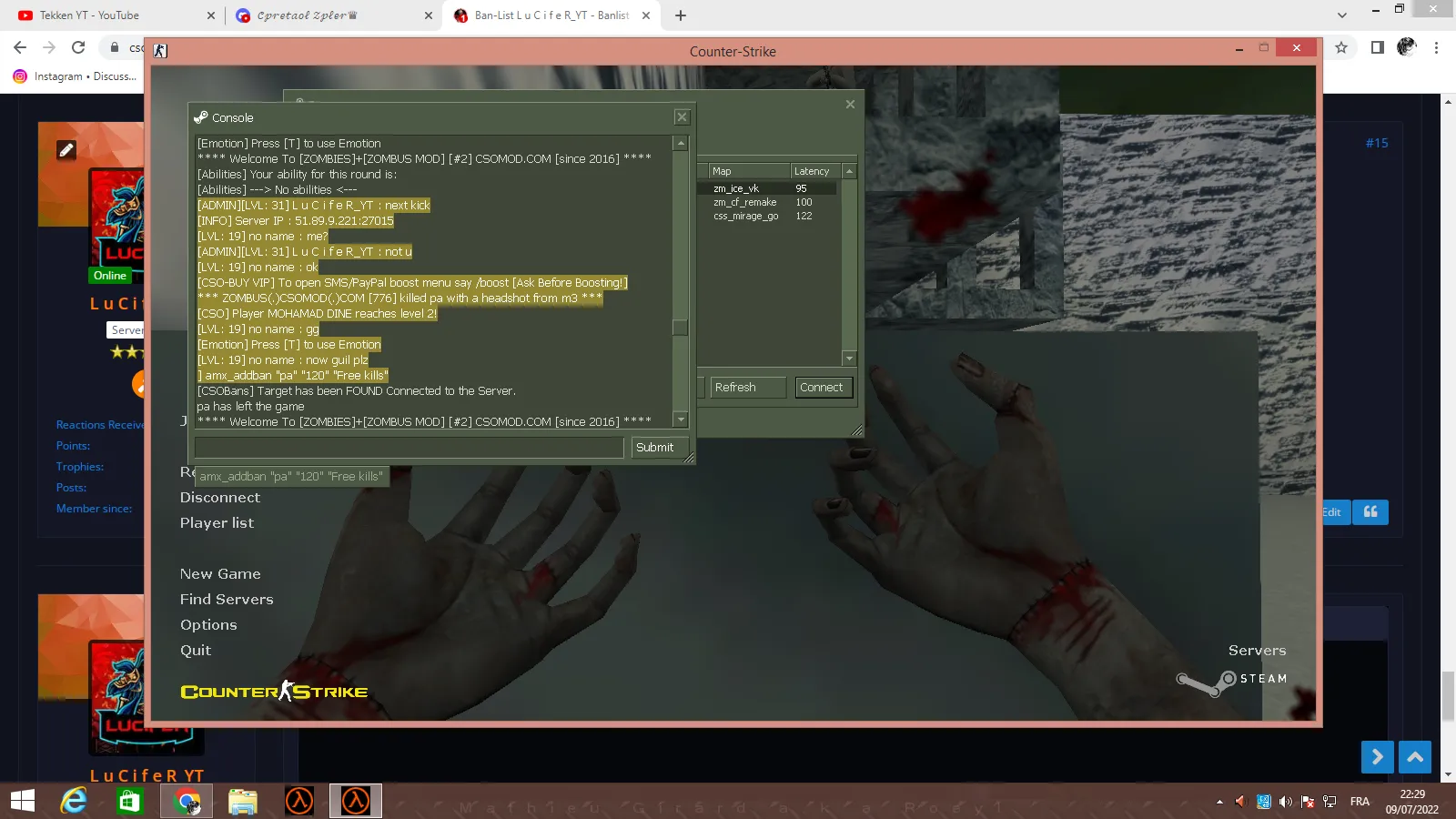
Task: Open Options in Counter-Strike menu
Action: pyautogui.click(x=208, y=625)
